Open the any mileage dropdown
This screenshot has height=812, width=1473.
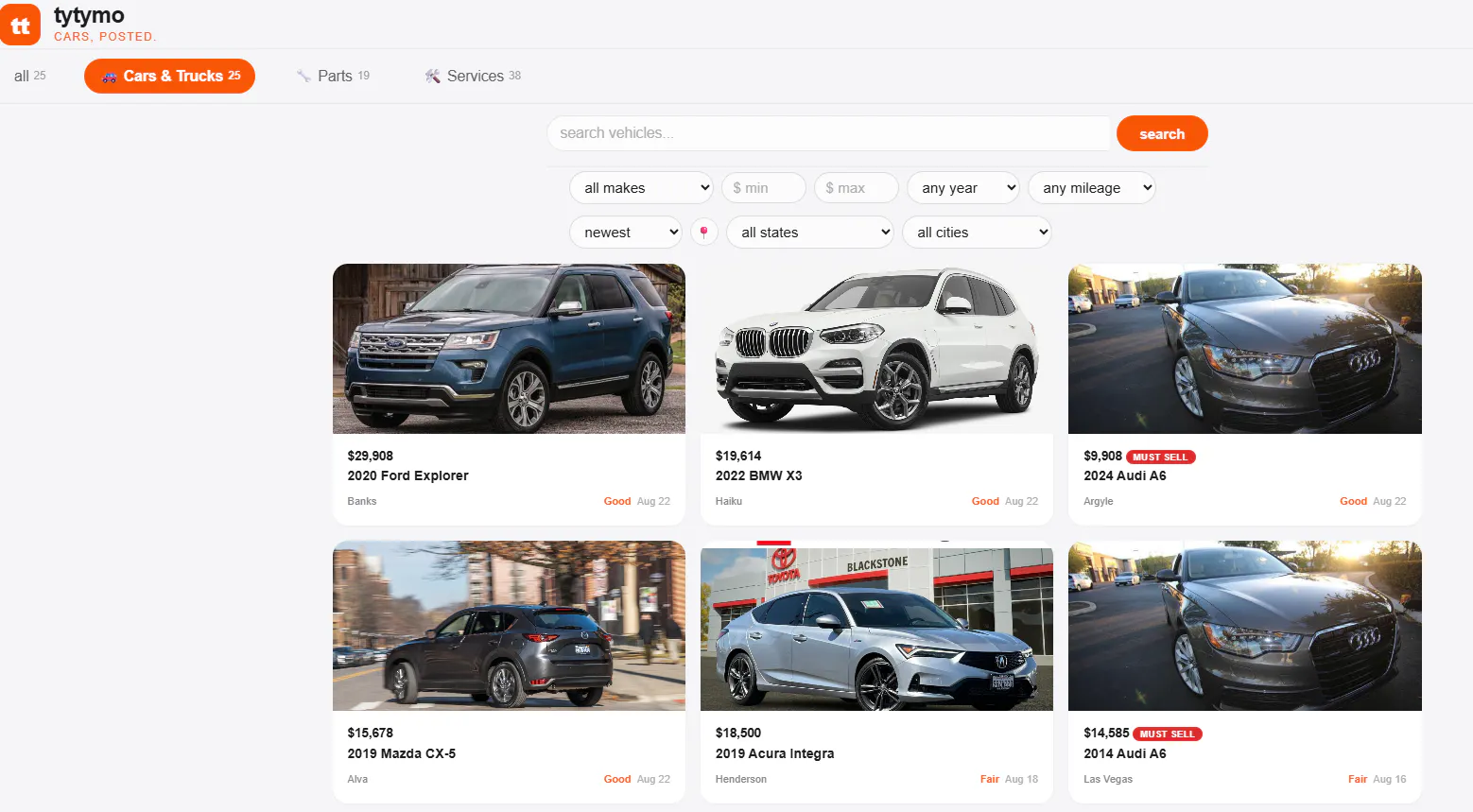tap(1092, 187)
